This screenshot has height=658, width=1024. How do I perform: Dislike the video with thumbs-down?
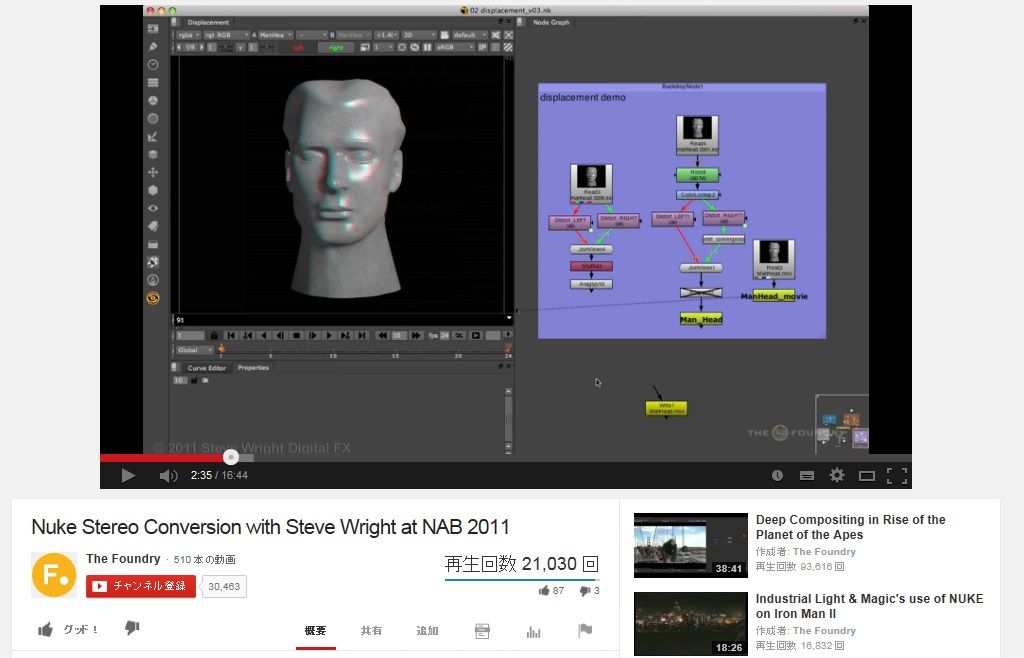point(132,628)
